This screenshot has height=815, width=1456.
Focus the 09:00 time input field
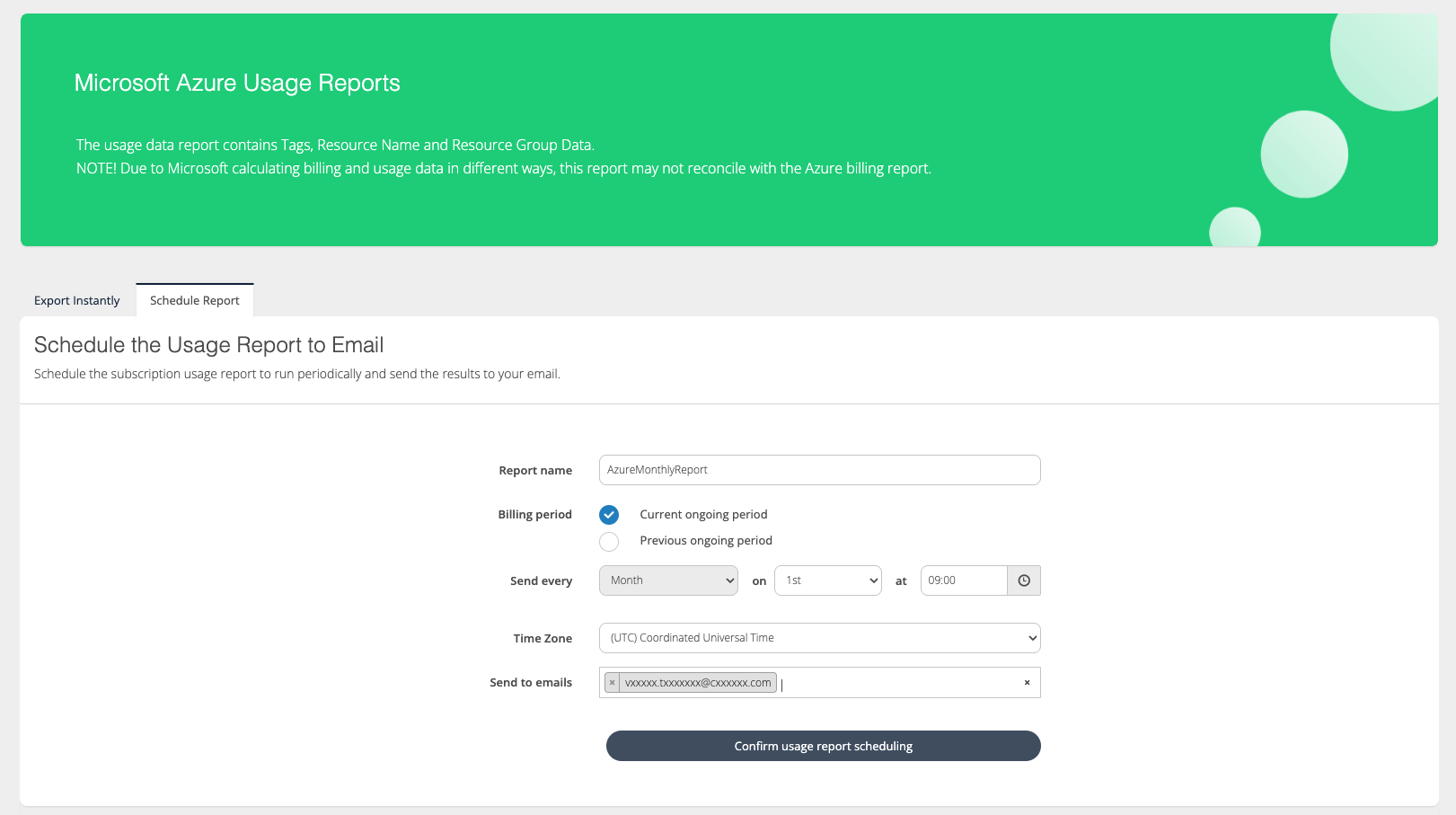[x=963, y=580]
